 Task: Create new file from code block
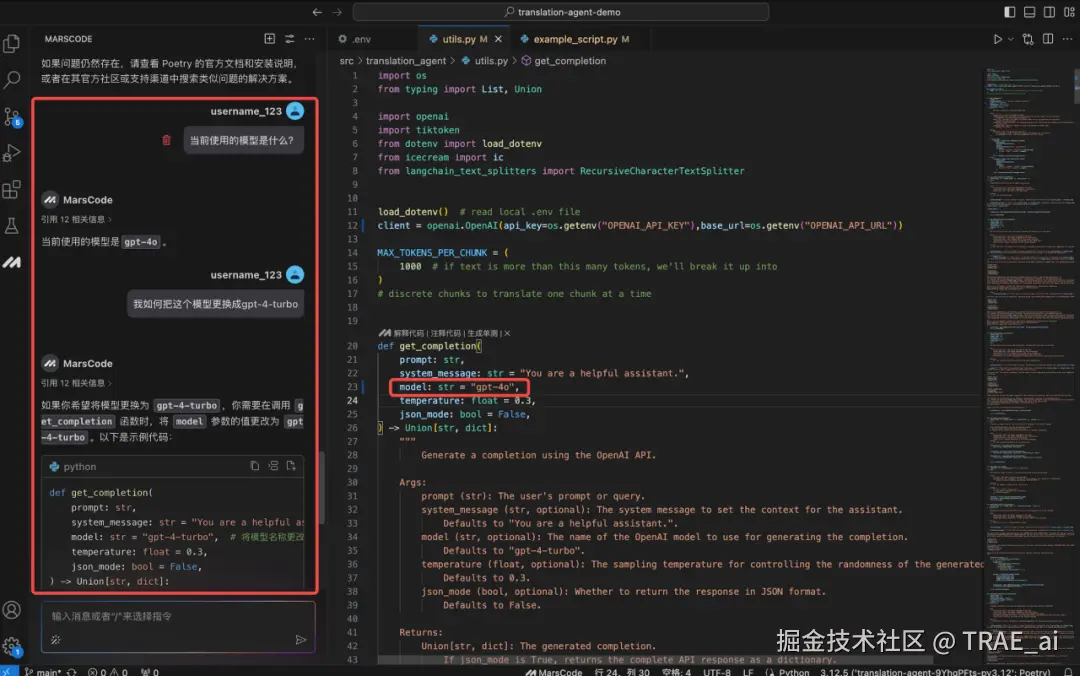point(291,466)
